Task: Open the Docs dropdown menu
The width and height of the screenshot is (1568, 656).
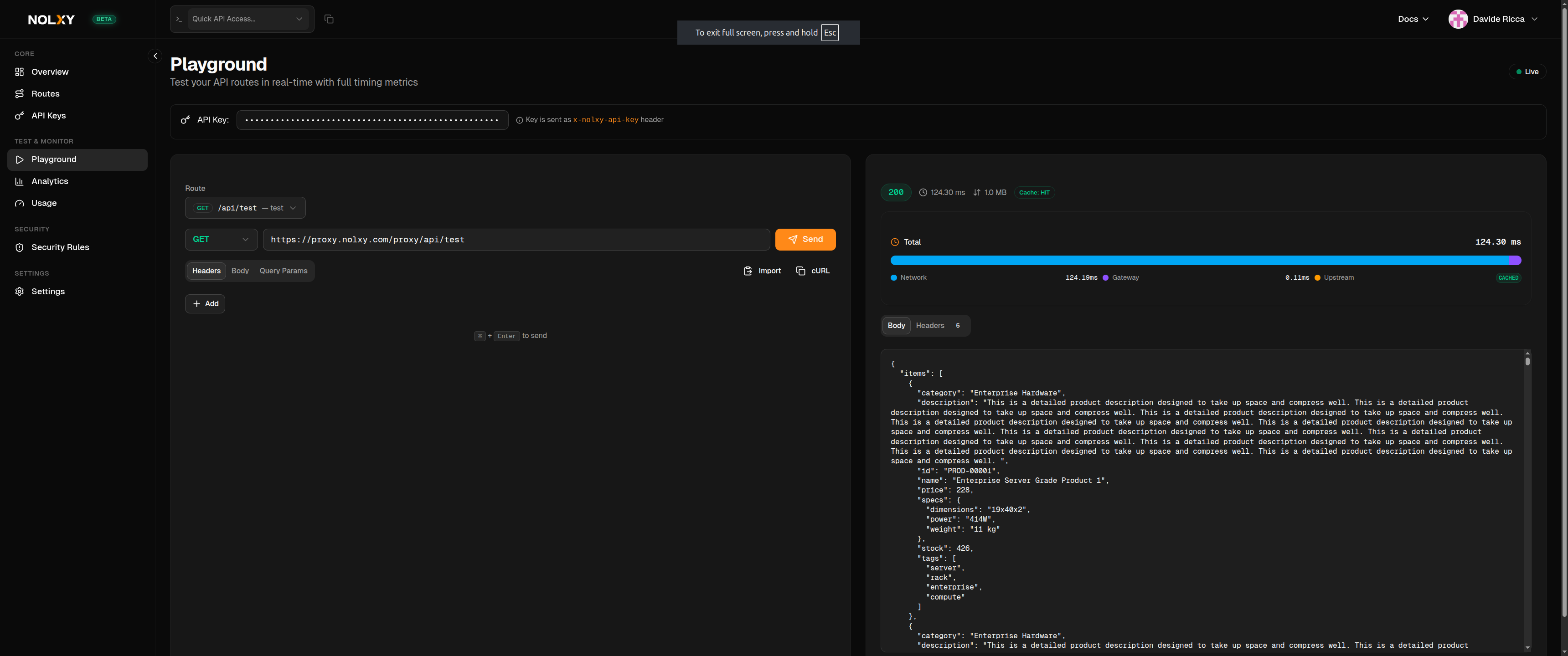Action: click(1413, 19)
